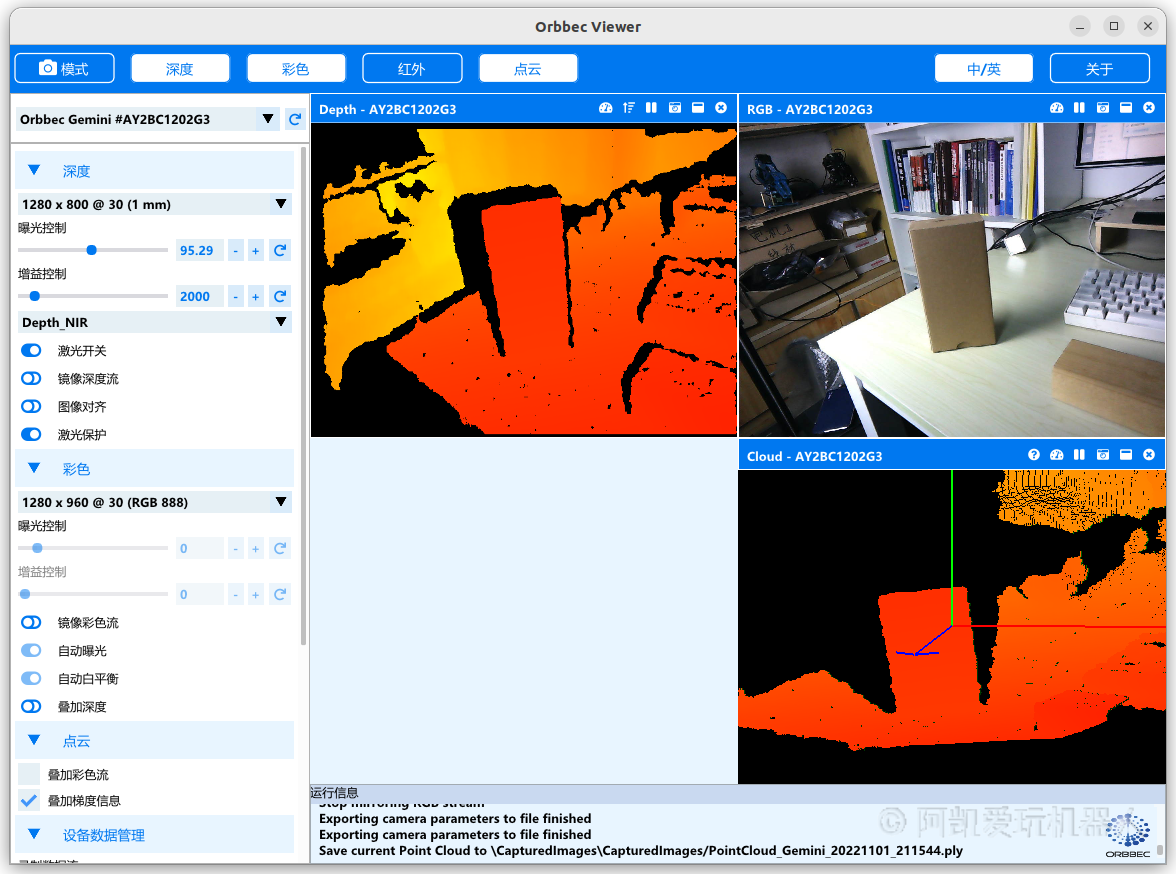Screen dimensions: 1176x874
Task: Toggle 图像对齐 image alignment
Action: click(32, 406)
